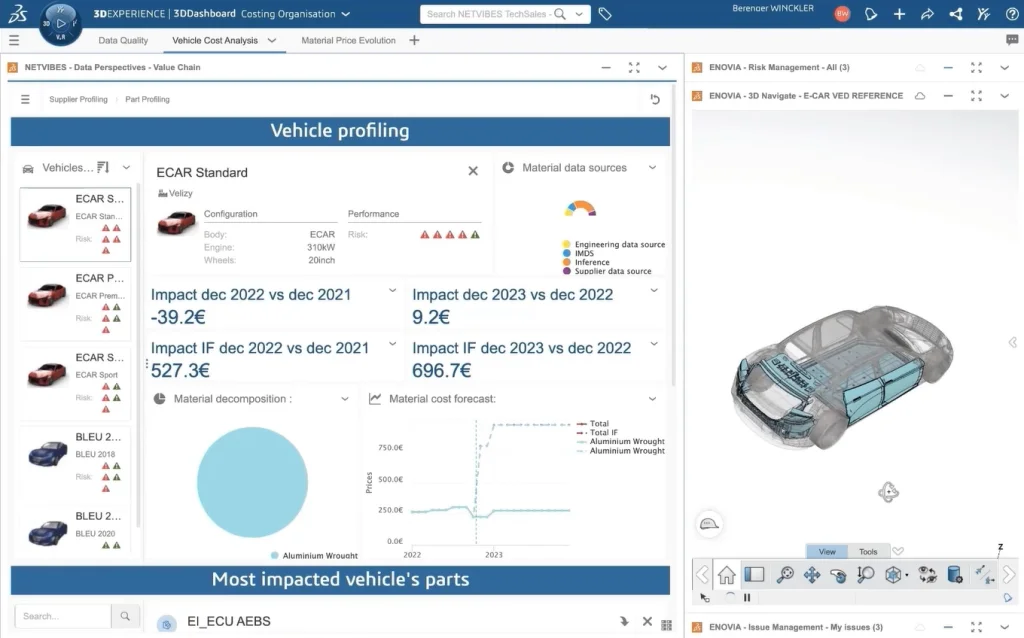Click the Search parts input field

tap(64, 616)
